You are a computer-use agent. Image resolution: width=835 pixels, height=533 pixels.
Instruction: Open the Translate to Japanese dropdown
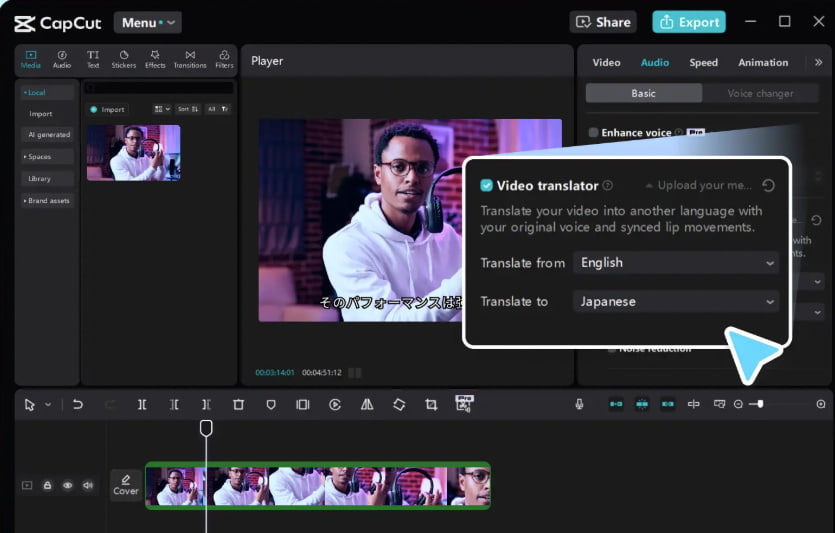tap(676, 301)
